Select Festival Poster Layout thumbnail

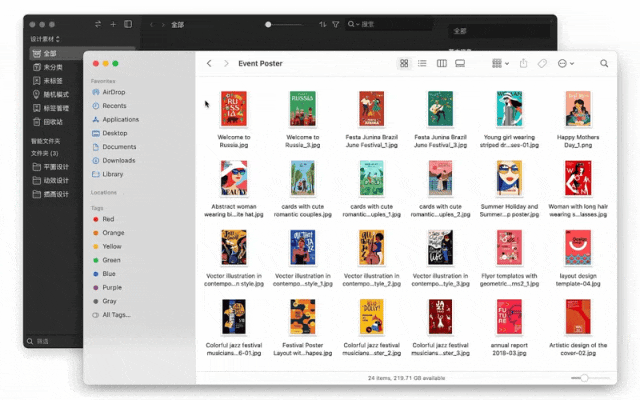pos(302,317)
